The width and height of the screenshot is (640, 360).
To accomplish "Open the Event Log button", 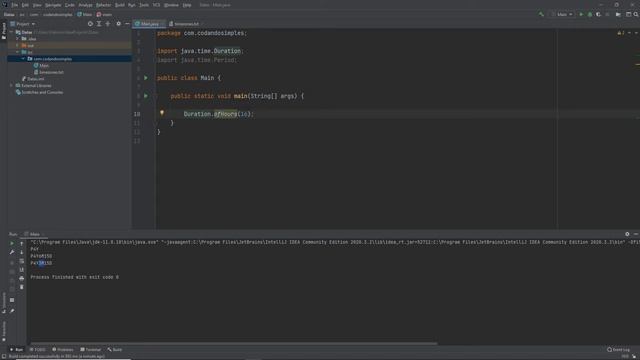I will tap(618, 349).
